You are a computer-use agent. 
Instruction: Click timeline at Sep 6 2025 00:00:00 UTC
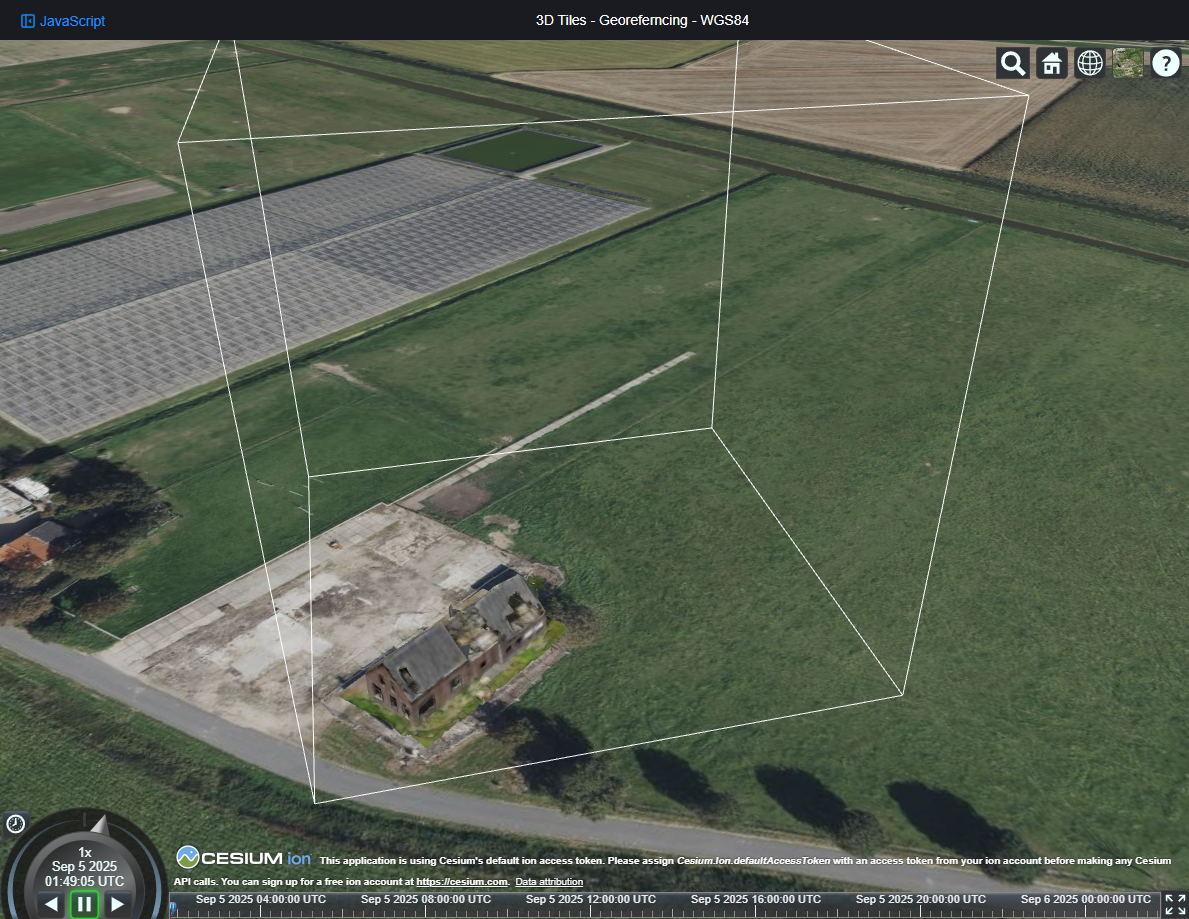pos(1085,899)
